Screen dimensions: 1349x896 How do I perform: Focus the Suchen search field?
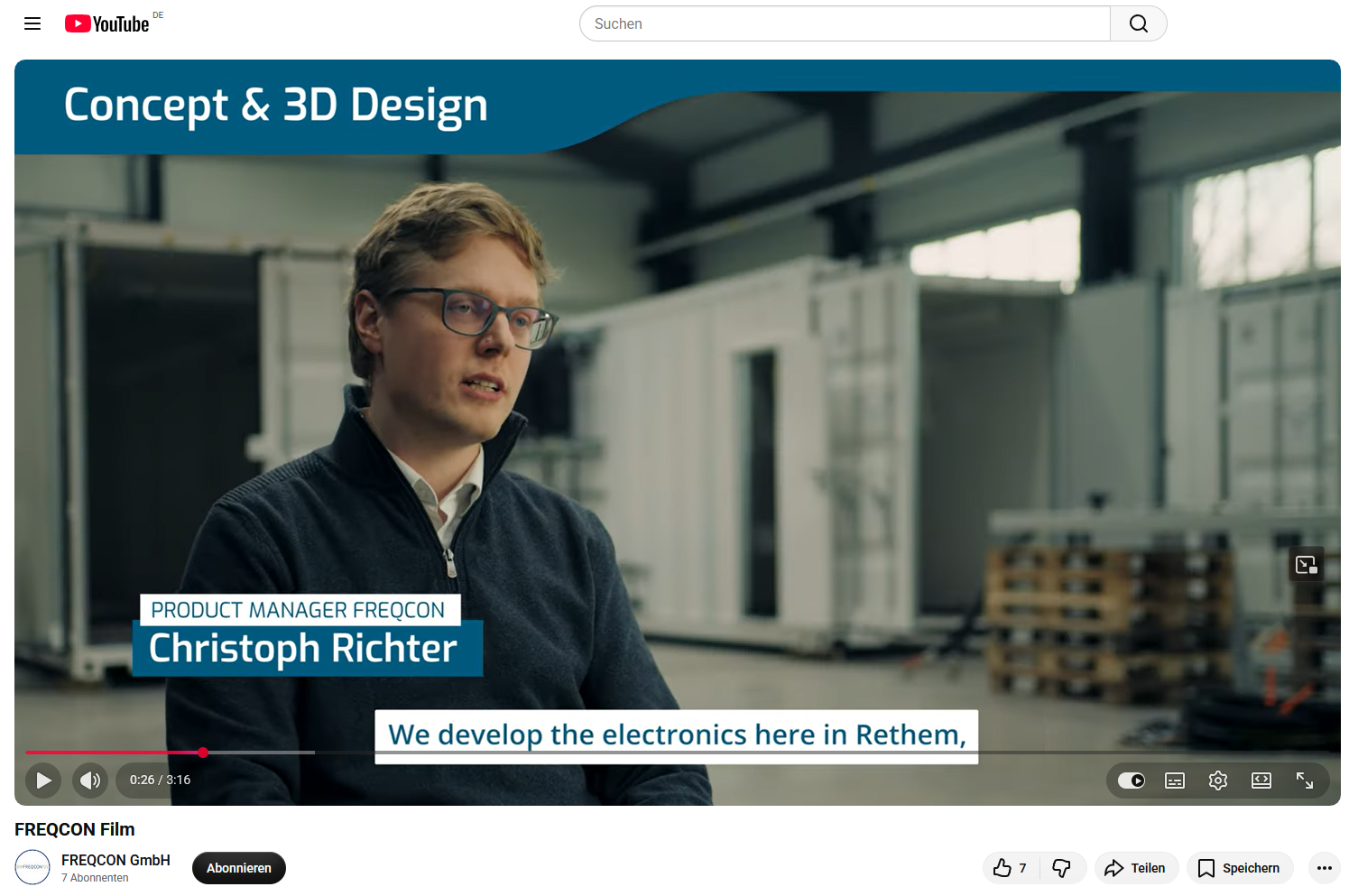tap(845, 23)
